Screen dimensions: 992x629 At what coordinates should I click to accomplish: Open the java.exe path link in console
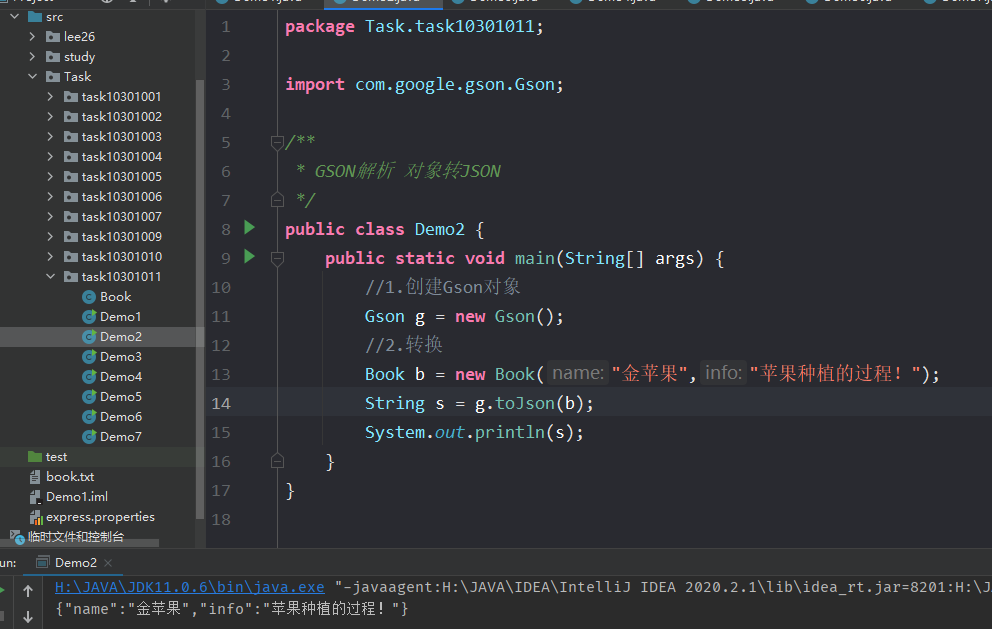pyautogui.click(x=189, y=587)
